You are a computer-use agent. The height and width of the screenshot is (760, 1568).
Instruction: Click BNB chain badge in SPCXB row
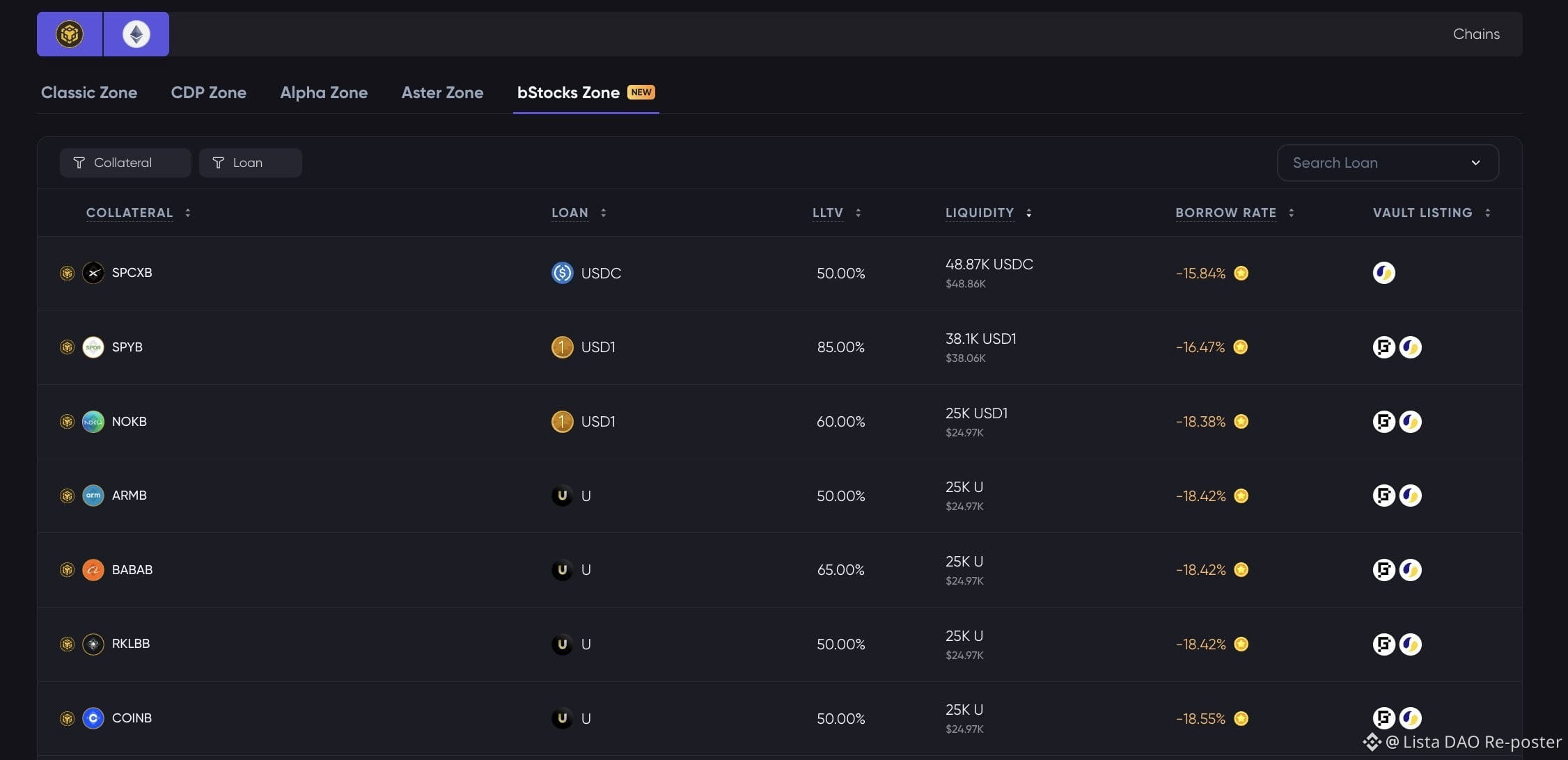point(67,274)
